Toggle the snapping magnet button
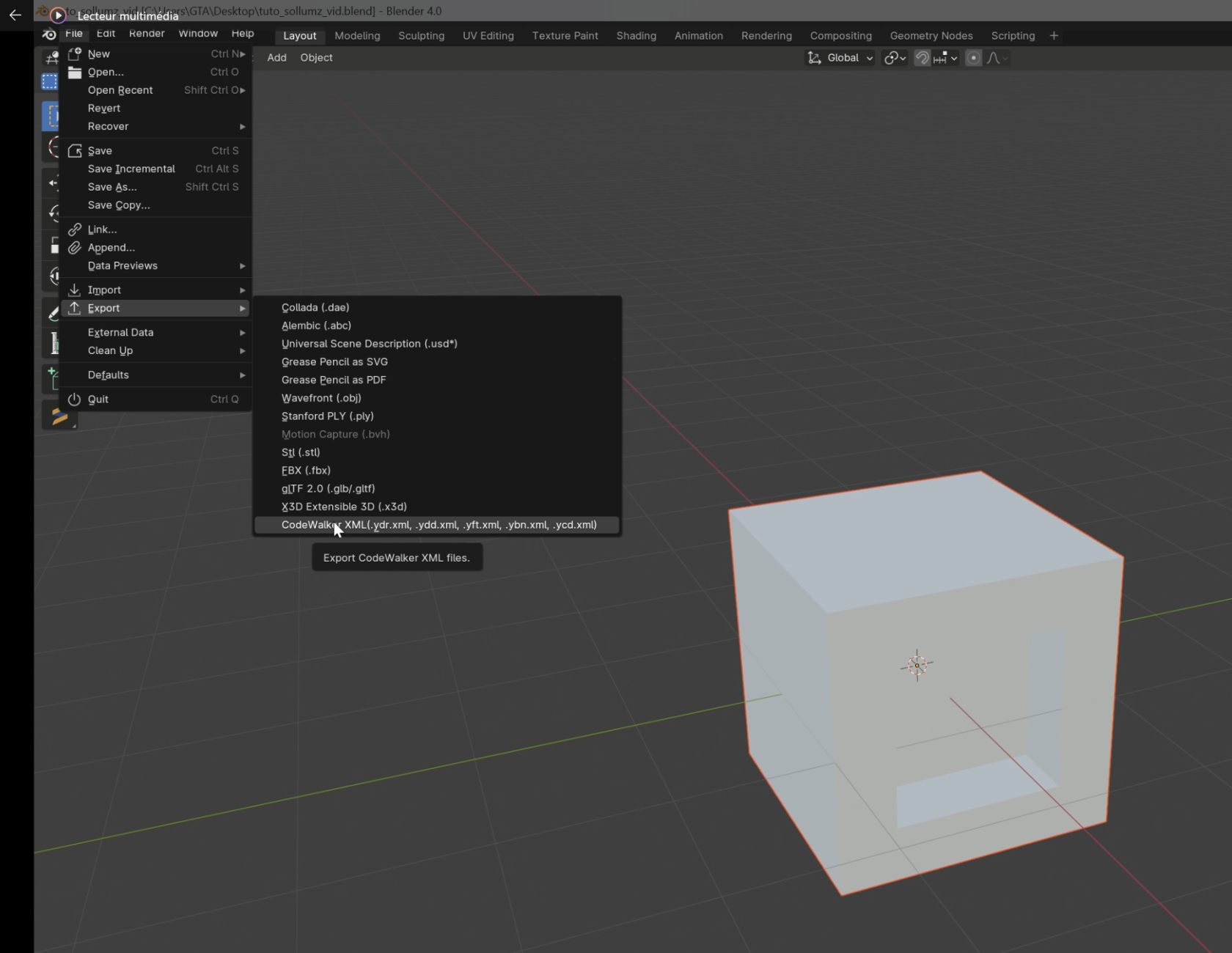Image resolution: width=1232 pixels, height=953 pixels. [923, 58]
